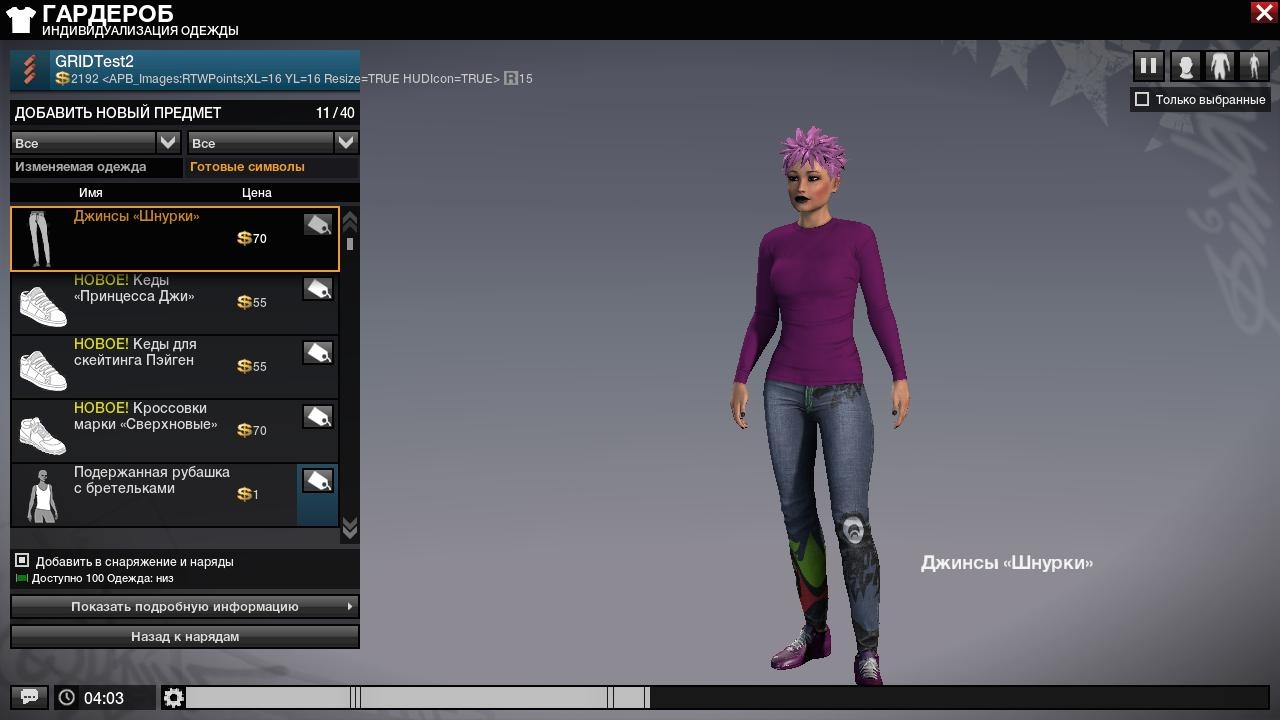Click the t-shirt wardrobe icon in header
Image resolution: width=1280 pixels, height=720 pixels.
[x=21, y=18]
